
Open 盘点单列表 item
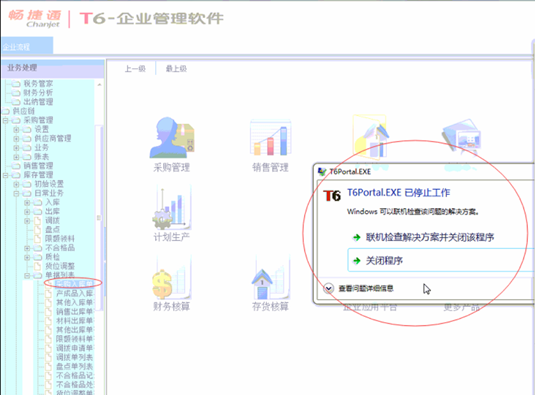74,366
